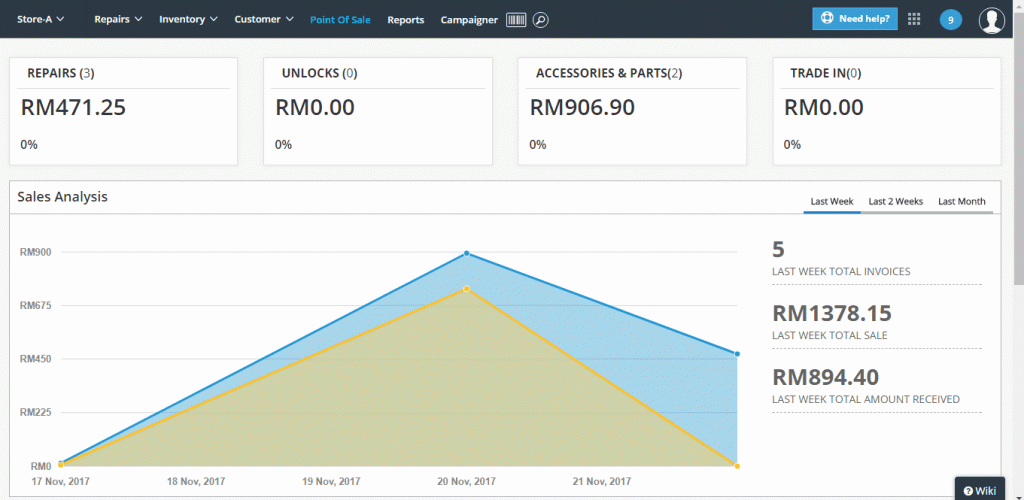This screenshot has width=1024, height=500.
Task: Click the RM894.40 total amount received
Action: coord(825,377)
